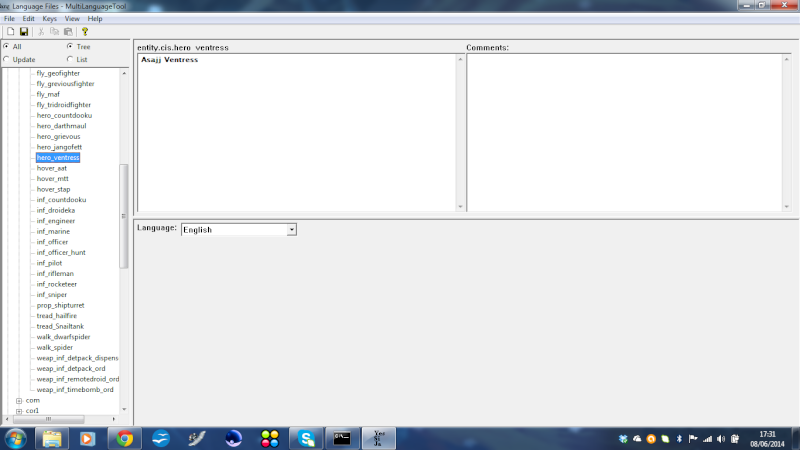Open the Help menu
The width and height of the screenshot is (800, 450).
pos(95,18)
